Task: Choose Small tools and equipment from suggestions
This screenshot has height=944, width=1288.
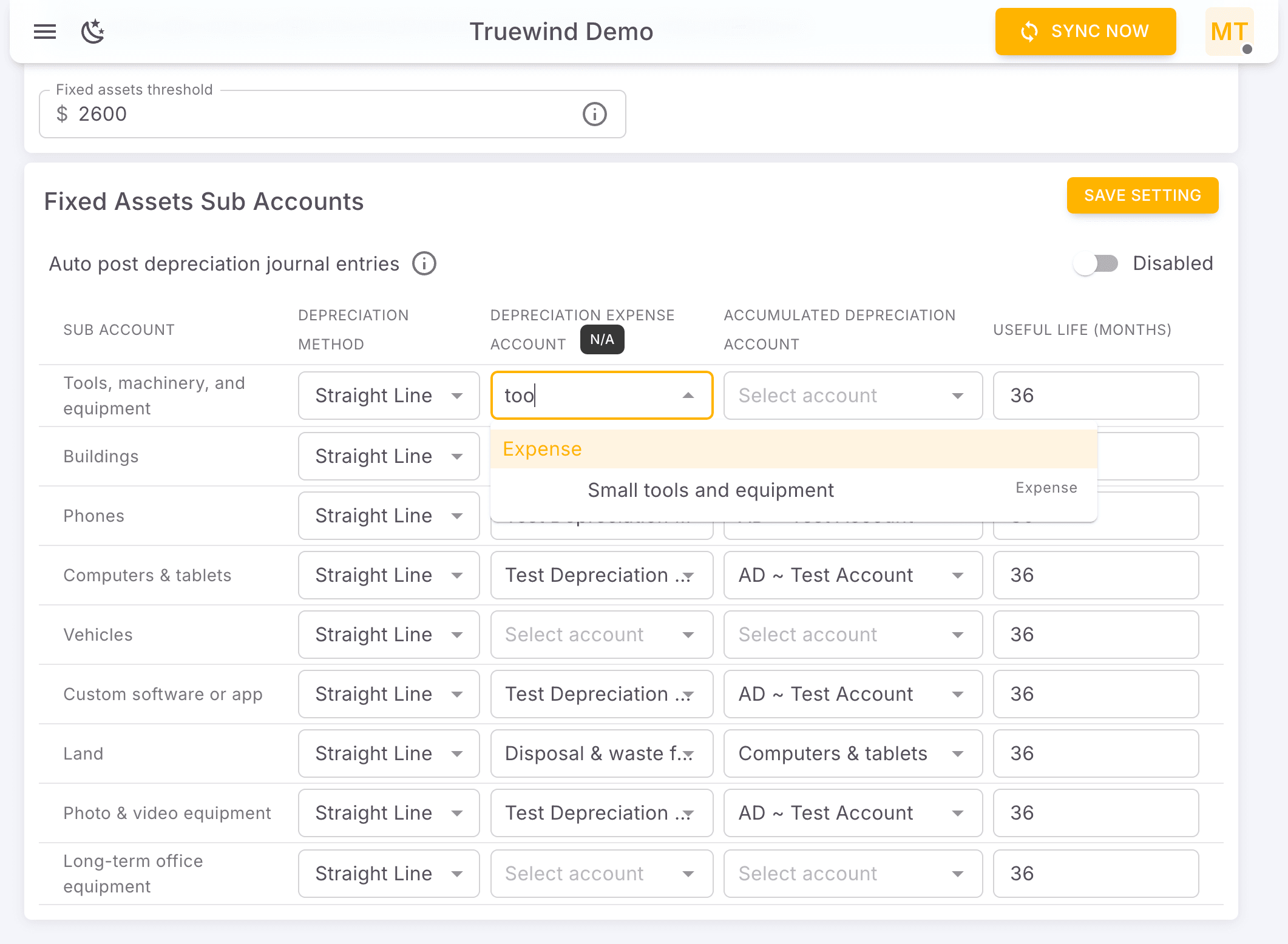Action: coord(710,490)
